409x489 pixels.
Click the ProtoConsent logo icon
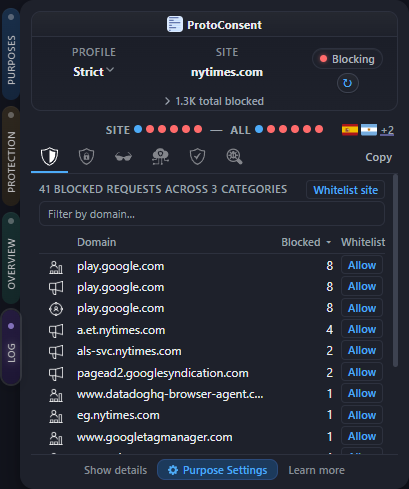pos(175,24)
